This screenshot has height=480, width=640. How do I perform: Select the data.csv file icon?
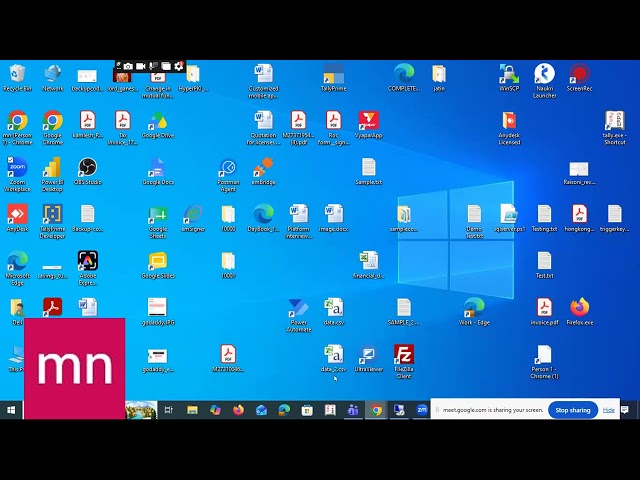tap(333, 311)
